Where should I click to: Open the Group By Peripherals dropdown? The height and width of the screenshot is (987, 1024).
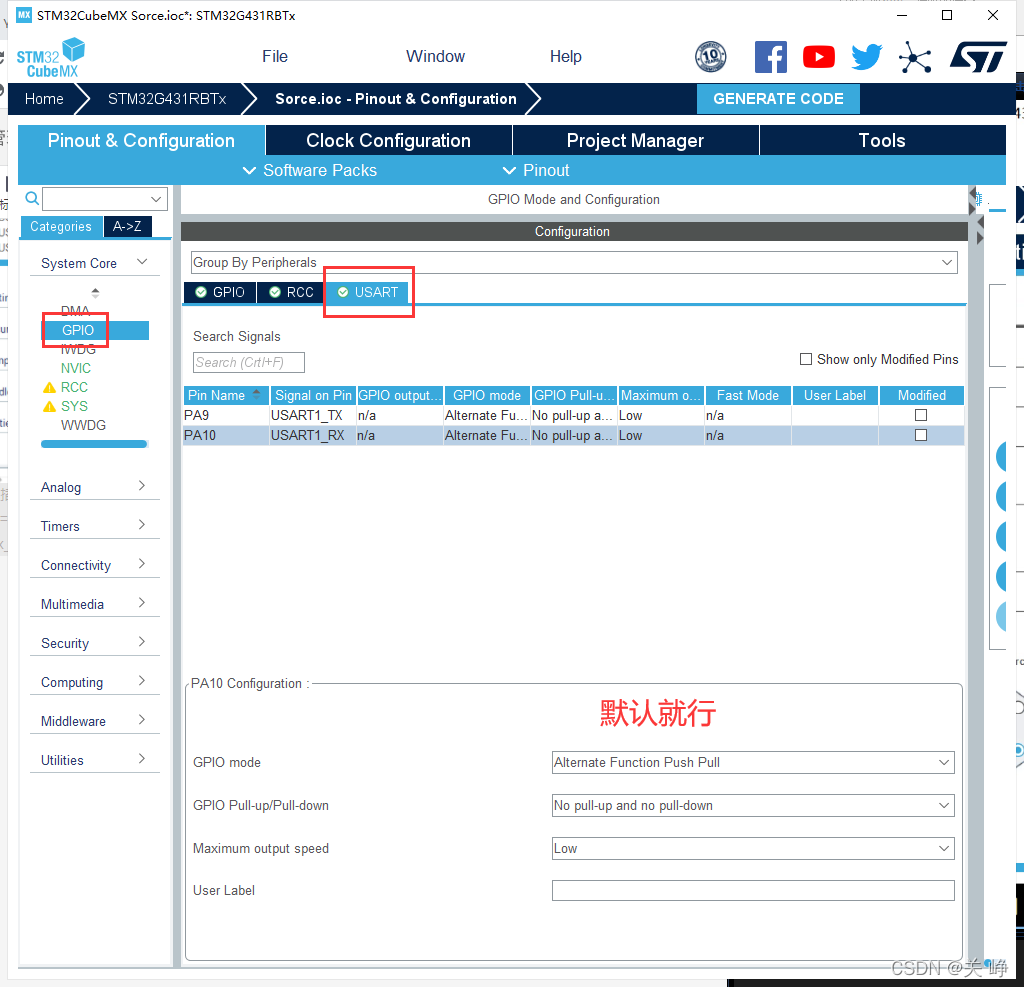coord(574,263)
